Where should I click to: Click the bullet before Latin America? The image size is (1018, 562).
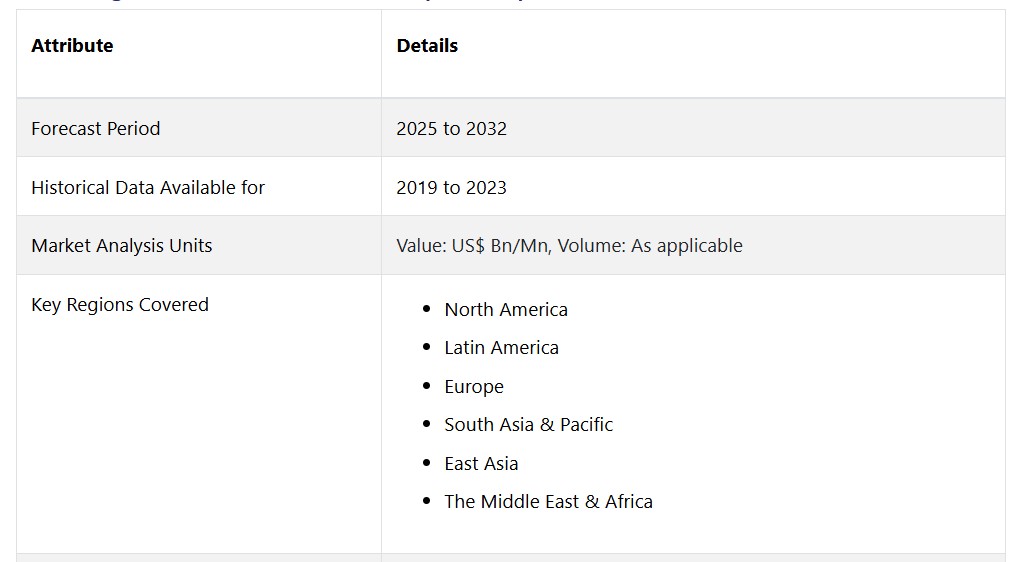tap(427, 347)
